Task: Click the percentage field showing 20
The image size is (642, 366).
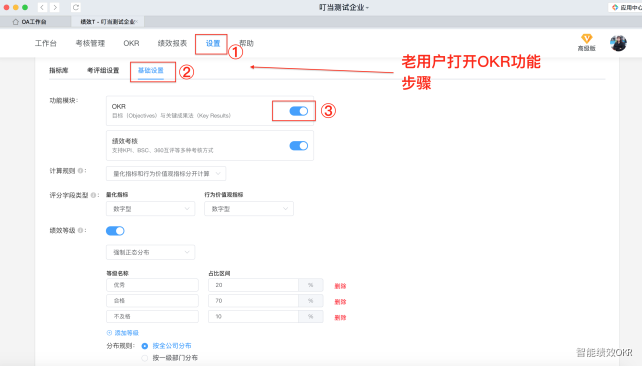Action: point(253,285)
